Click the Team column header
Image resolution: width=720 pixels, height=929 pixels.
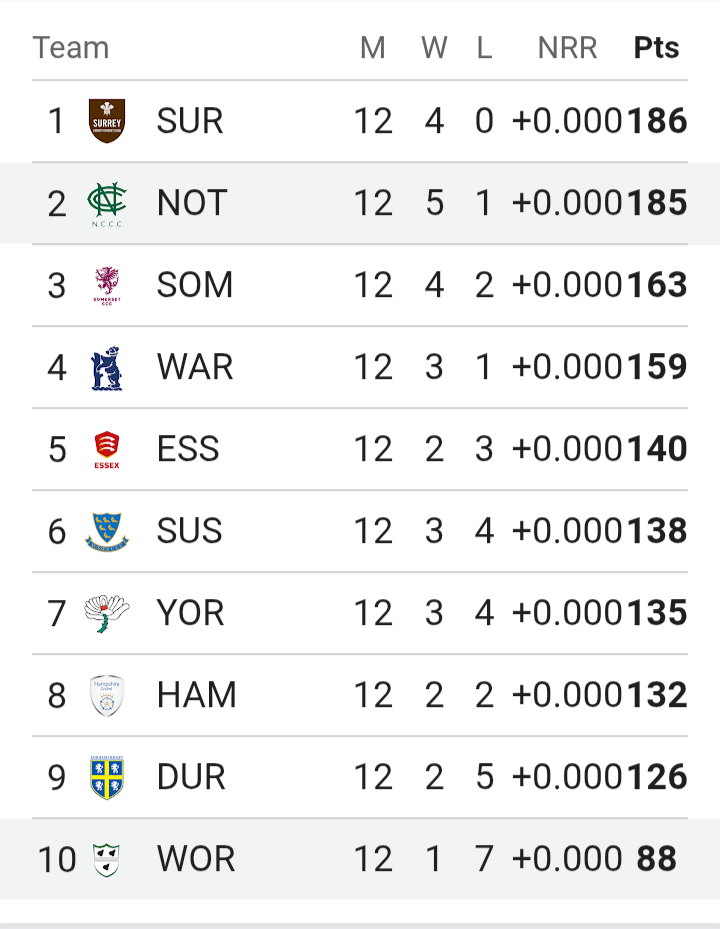click(71, 47)
